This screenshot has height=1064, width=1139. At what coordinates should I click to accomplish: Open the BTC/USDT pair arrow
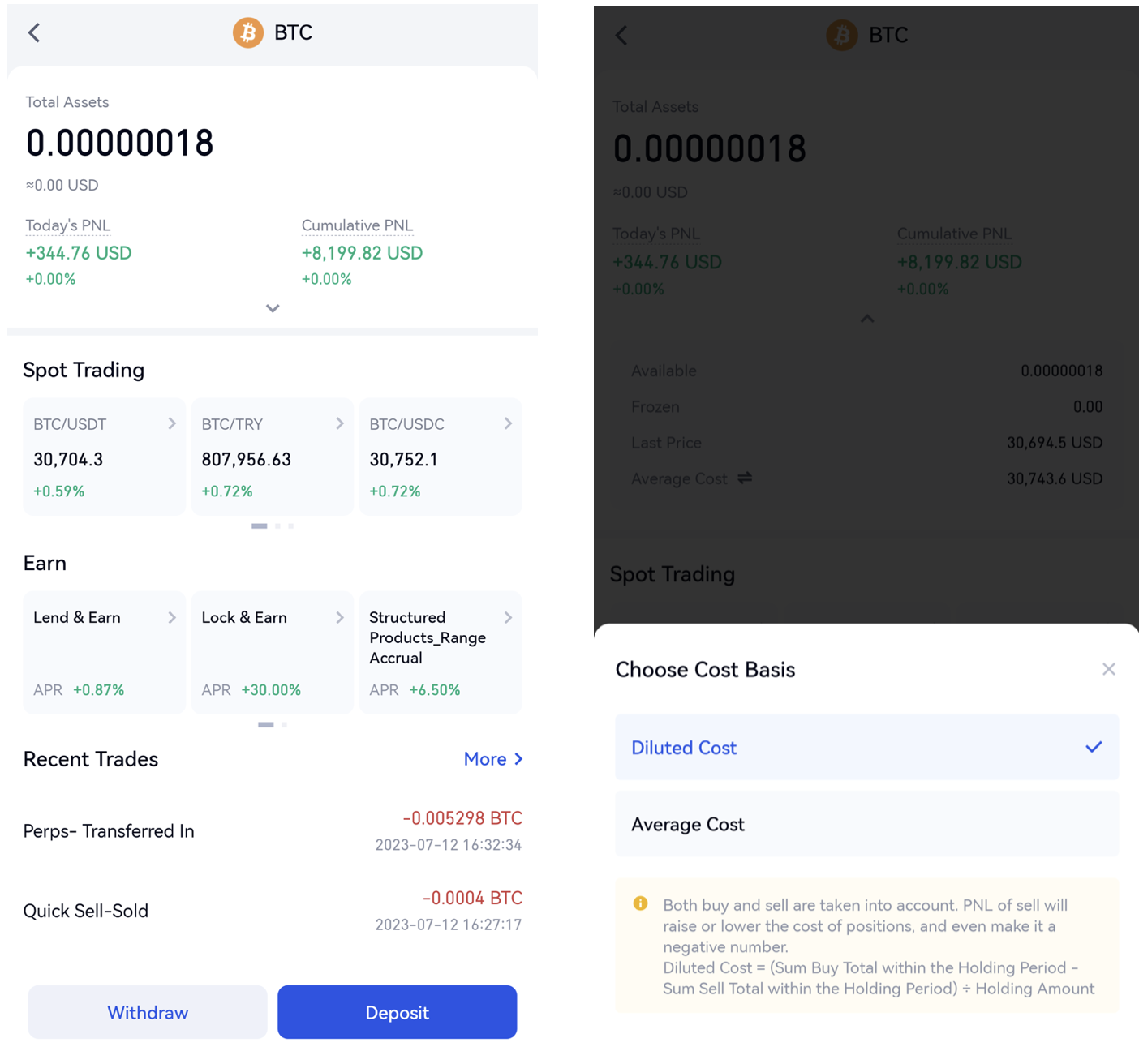(172, 423)
